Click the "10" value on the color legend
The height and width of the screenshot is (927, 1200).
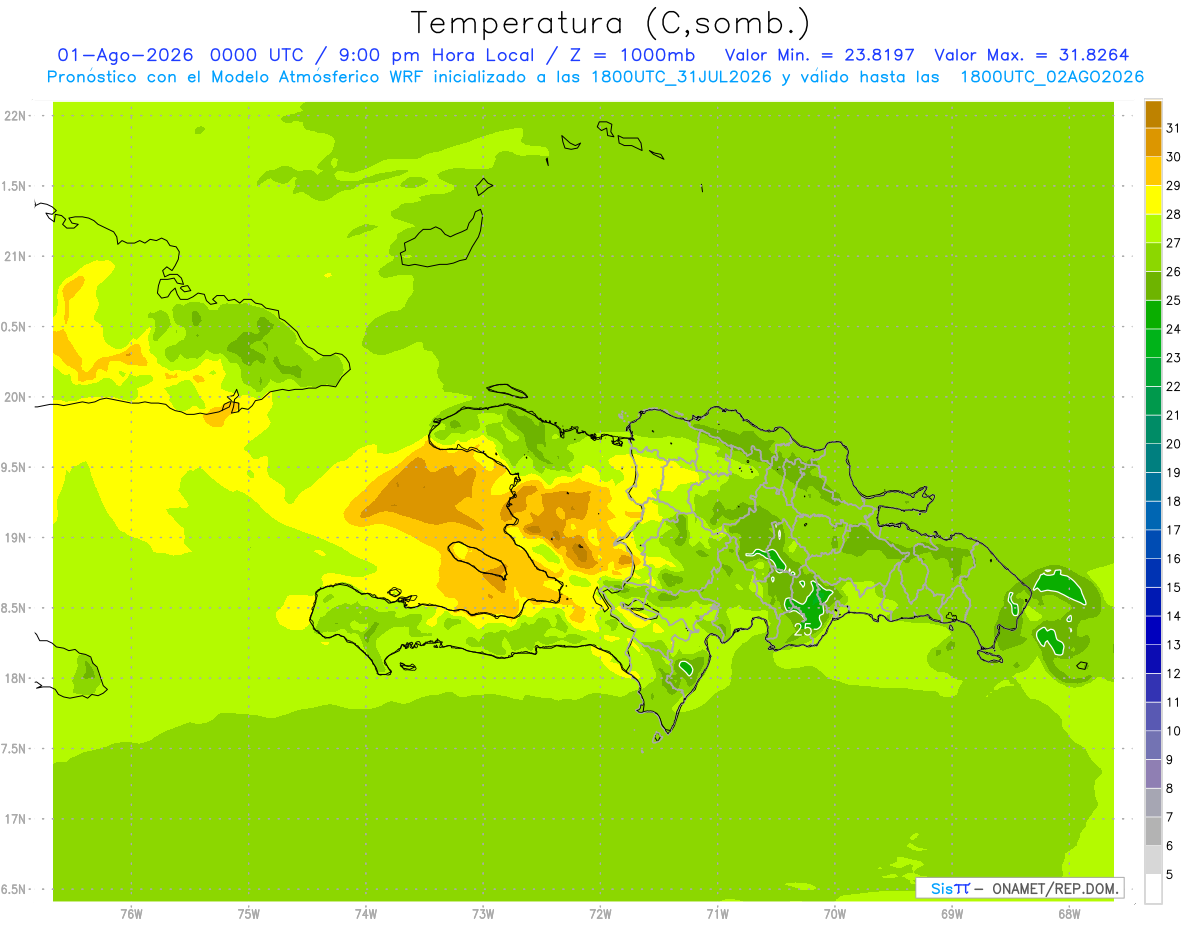tap(1173, 731)
